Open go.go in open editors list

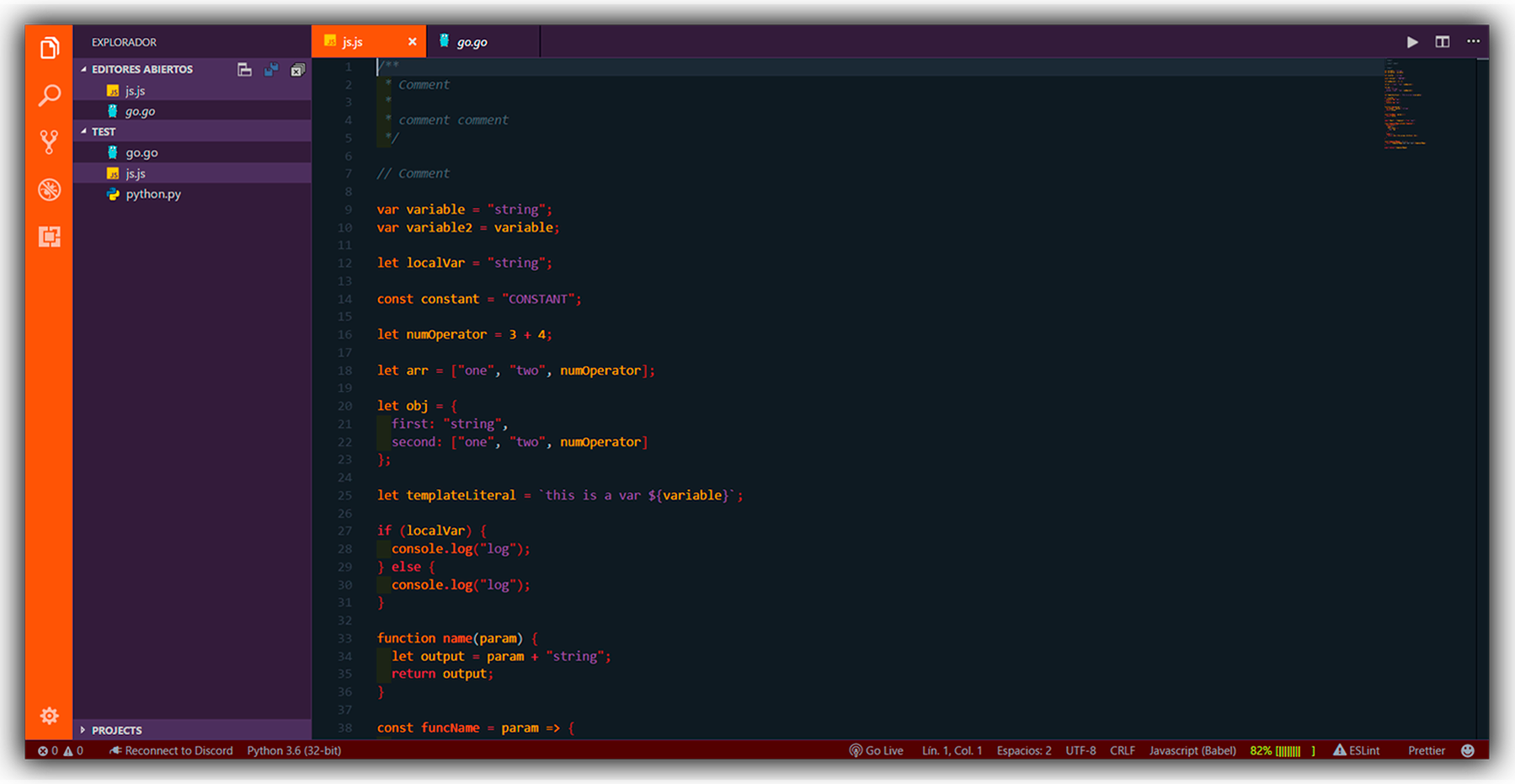[192, 111]
